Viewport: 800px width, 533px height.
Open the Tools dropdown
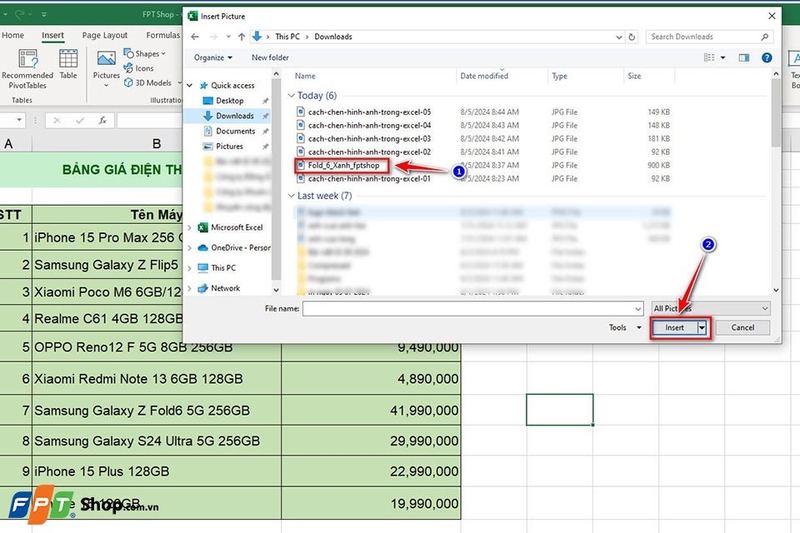[x=625, y=327]
